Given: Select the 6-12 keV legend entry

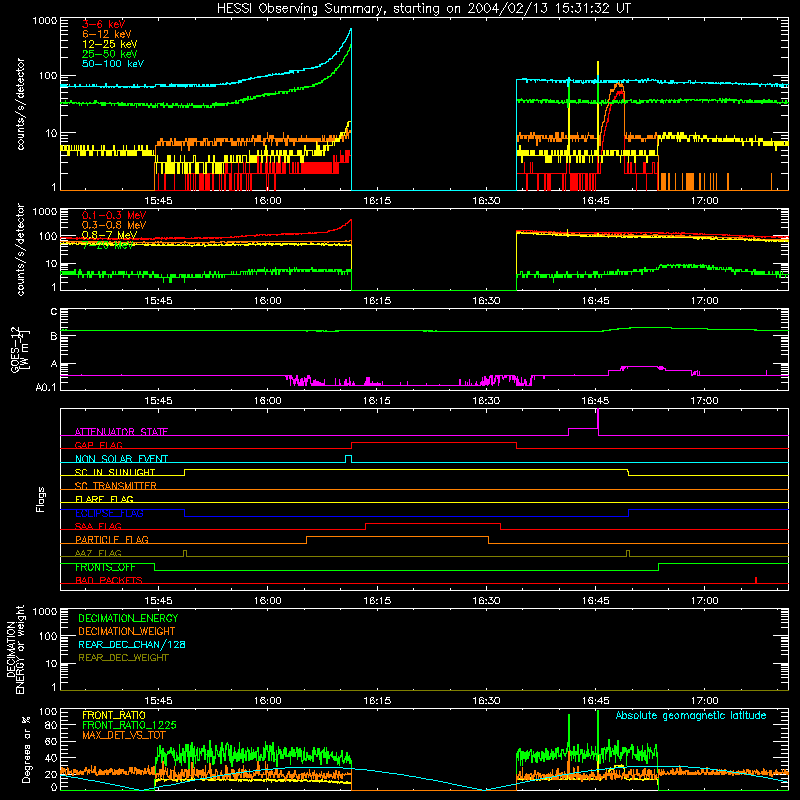Looking at the screenshot, I should [x=107, y=34].
